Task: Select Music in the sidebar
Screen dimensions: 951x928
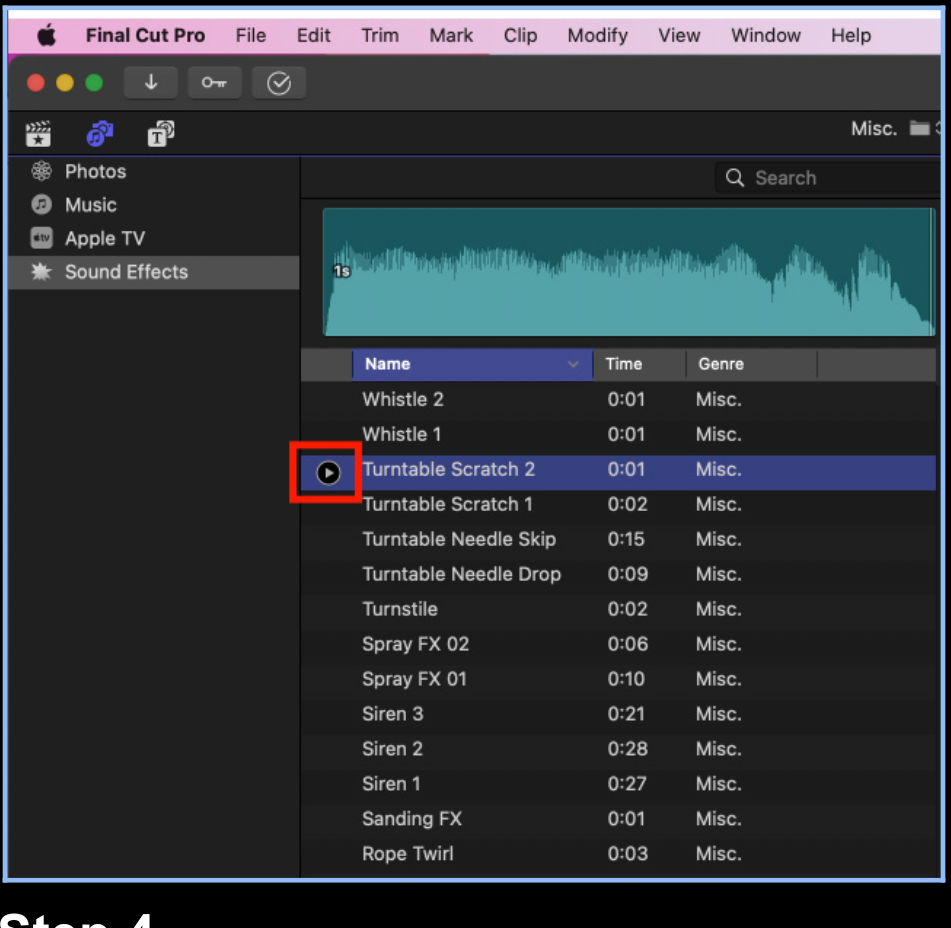Action: point(154,205)
